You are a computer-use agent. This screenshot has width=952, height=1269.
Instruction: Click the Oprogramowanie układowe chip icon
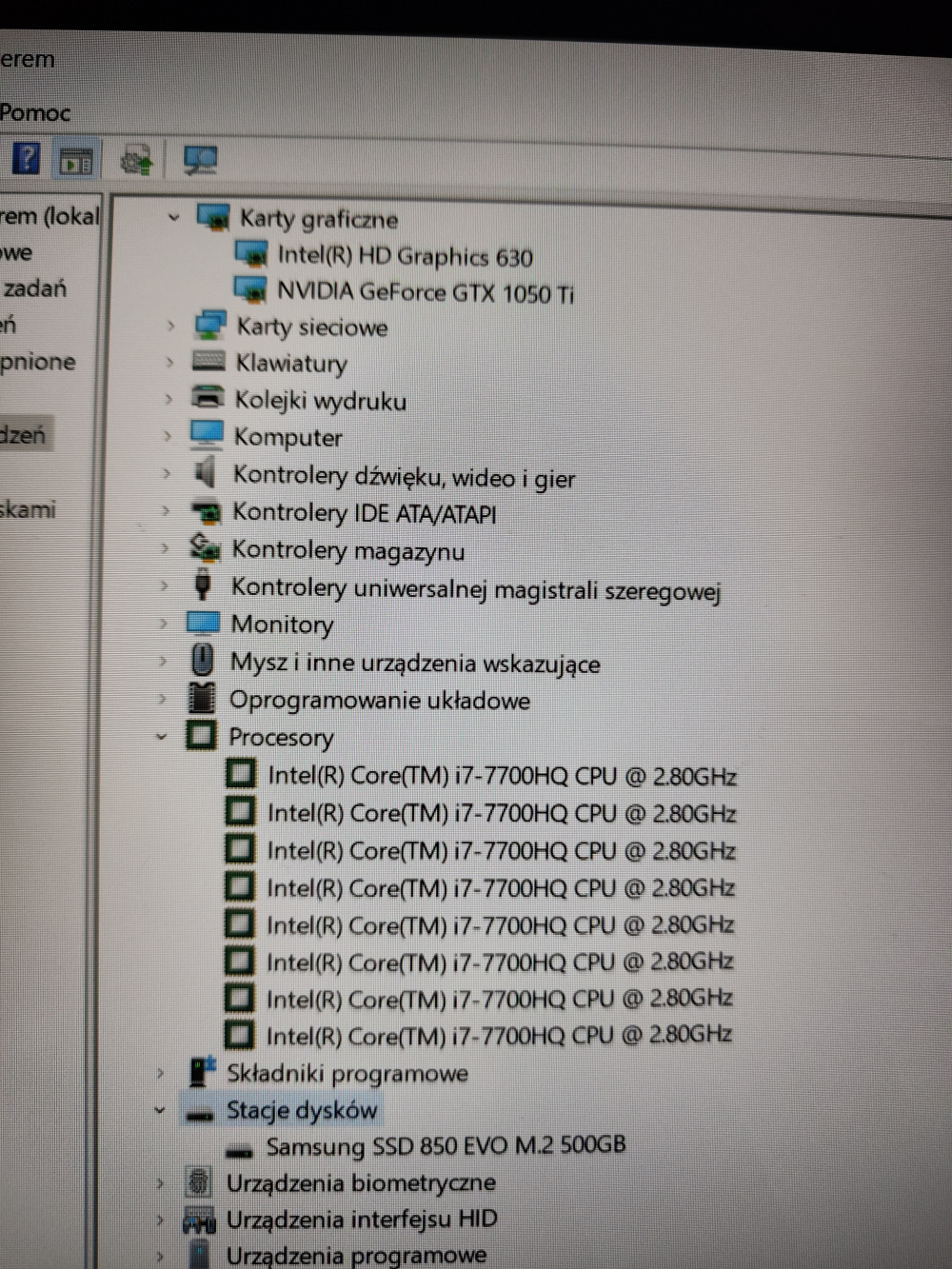coord(201,698)
